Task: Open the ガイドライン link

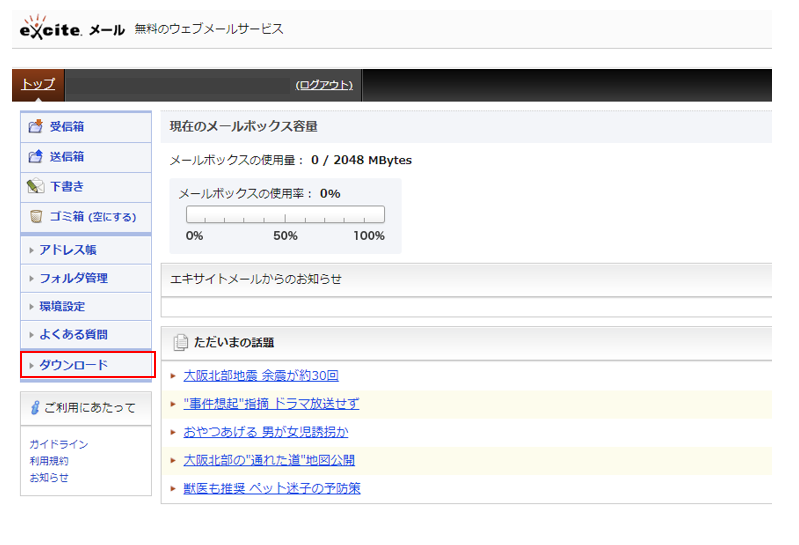Action: 59,444
